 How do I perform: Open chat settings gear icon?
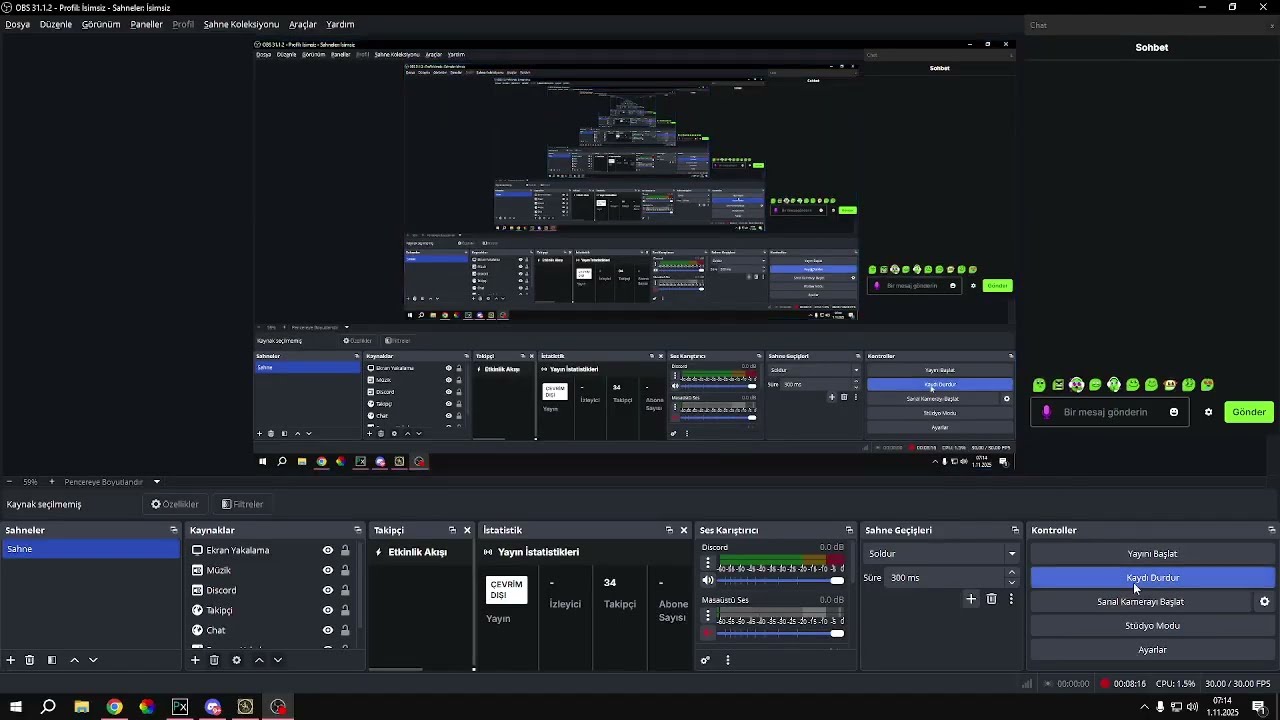coord(1208,412)
